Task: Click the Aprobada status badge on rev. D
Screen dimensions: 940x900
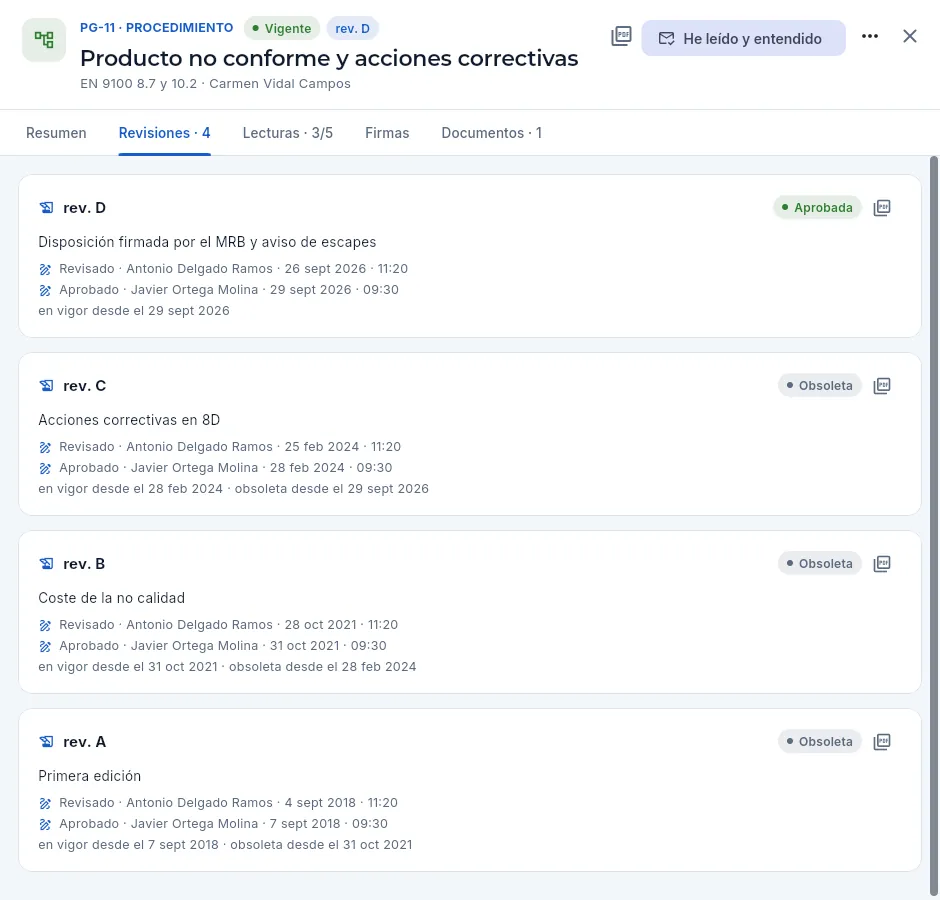Action: tap(817, 207)
